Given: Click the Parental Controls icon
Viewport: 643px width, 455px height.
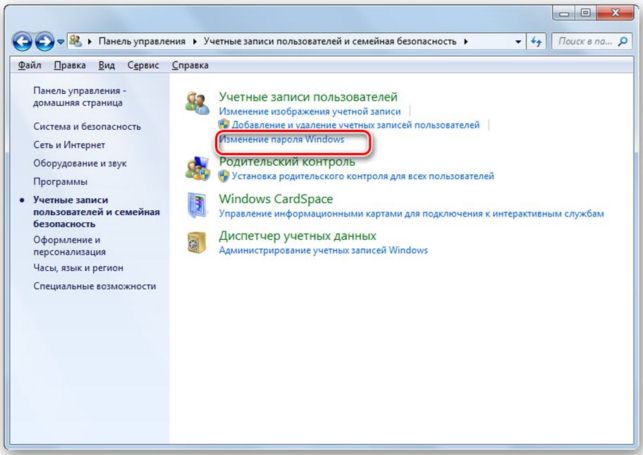Looking at the screenshot, I should pos(197,168).
